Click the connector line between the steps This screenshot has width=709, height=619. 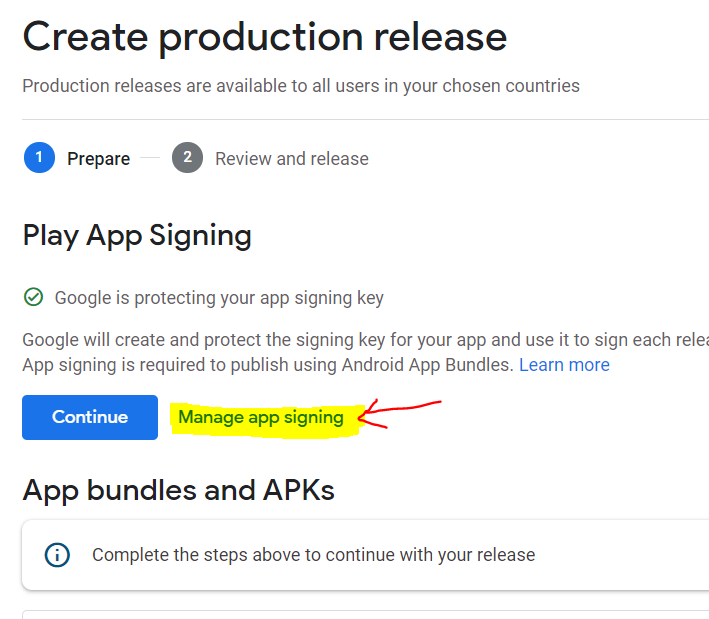(x=150, y=158)
